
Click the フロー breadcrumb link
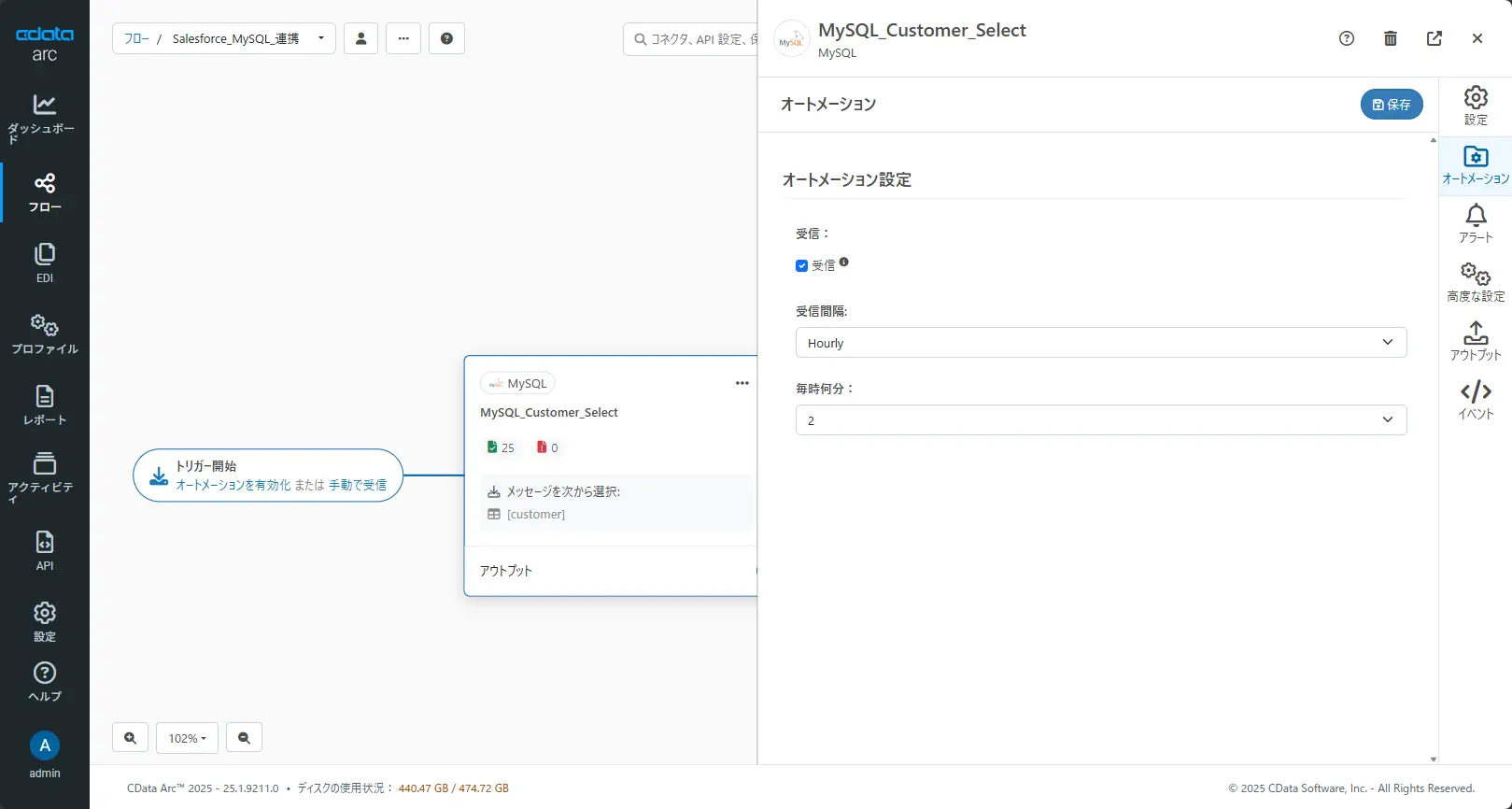pos(136,38)
